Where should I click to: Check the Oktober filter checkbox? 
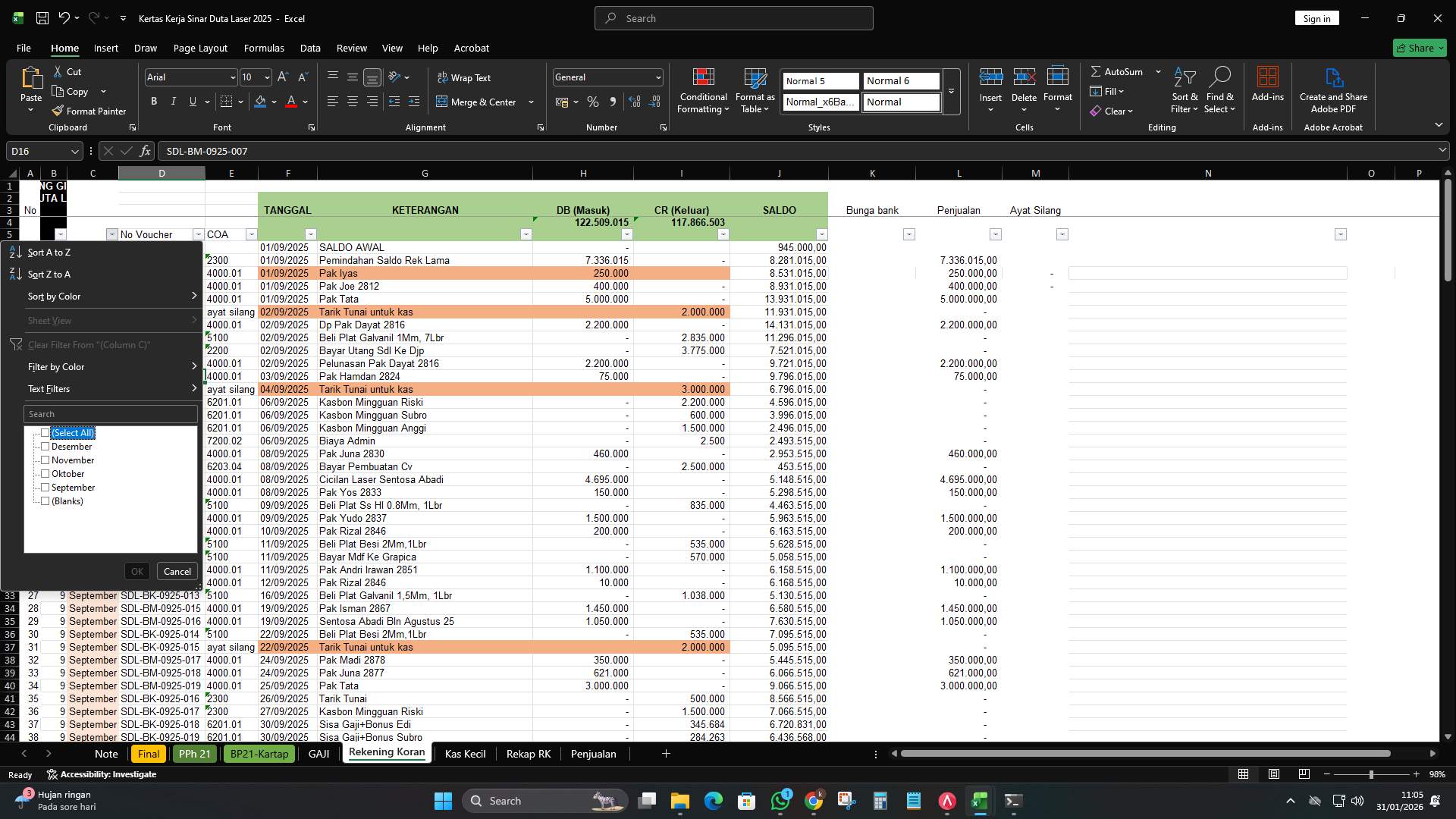tap(46, 474)
